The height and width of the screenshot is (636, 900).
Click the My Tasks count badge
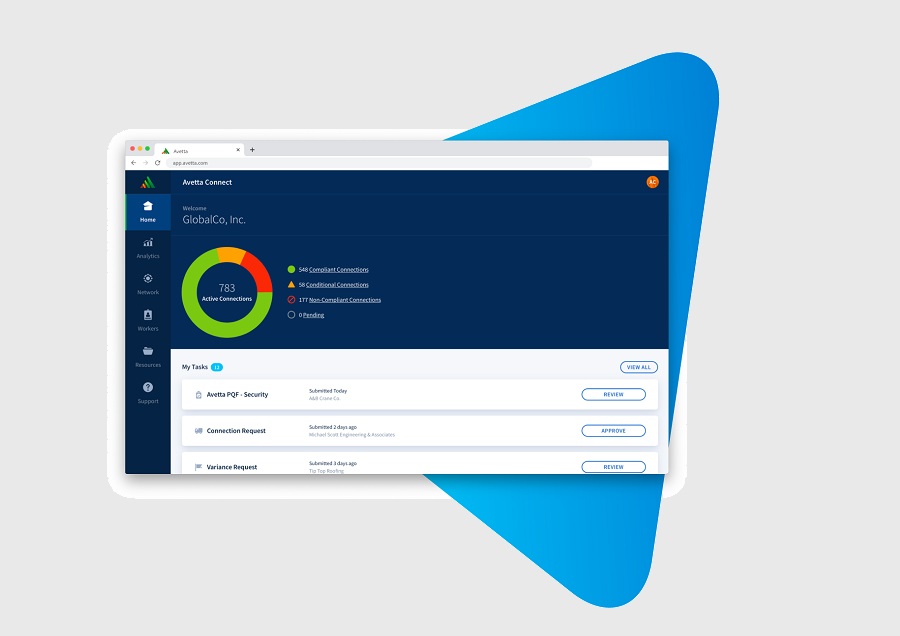click(x=217, y=367)
